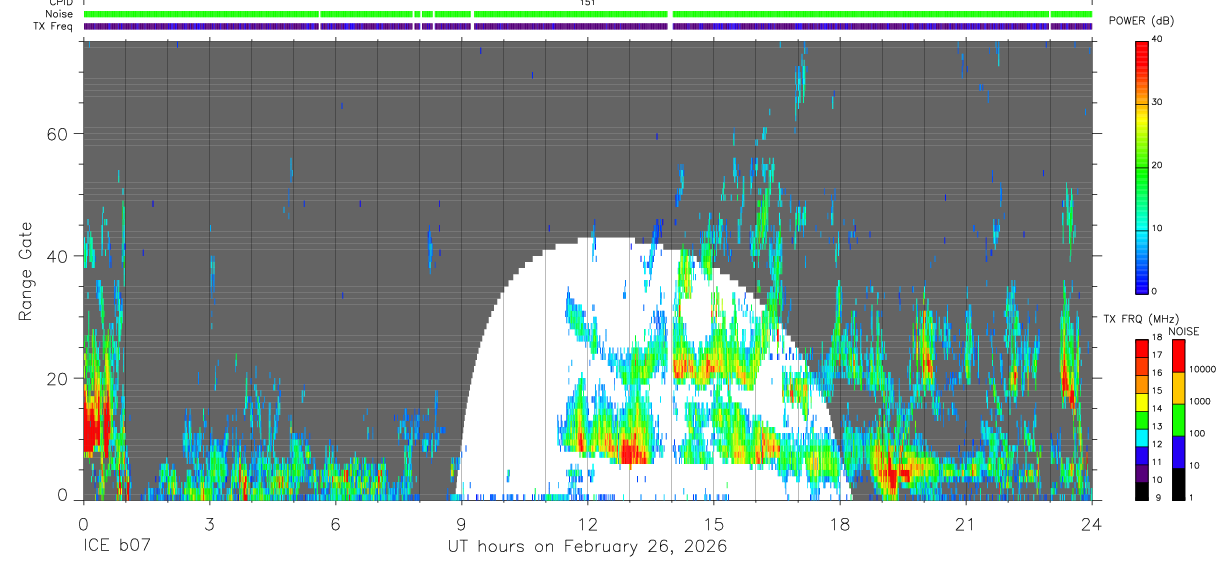Click the blue bottom of POWER color bar
Viewport: 1228px width, 567px height.
pyautogui.click(x=1142, y=280)
